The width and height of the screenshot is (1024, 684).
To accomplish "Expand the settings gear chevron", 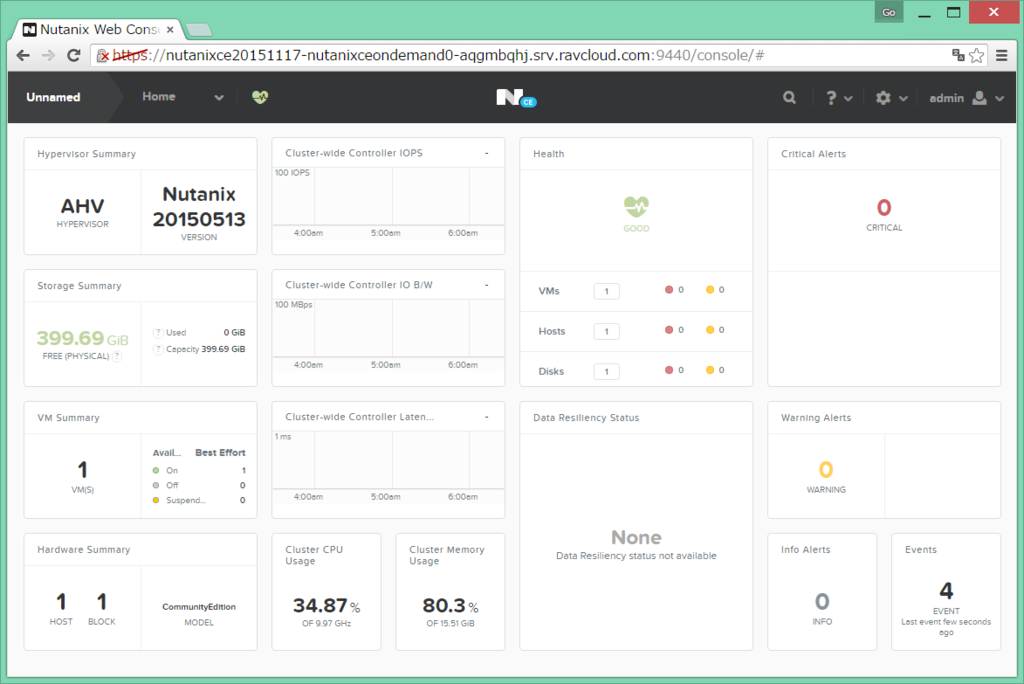I will click(x=903, y=99).
